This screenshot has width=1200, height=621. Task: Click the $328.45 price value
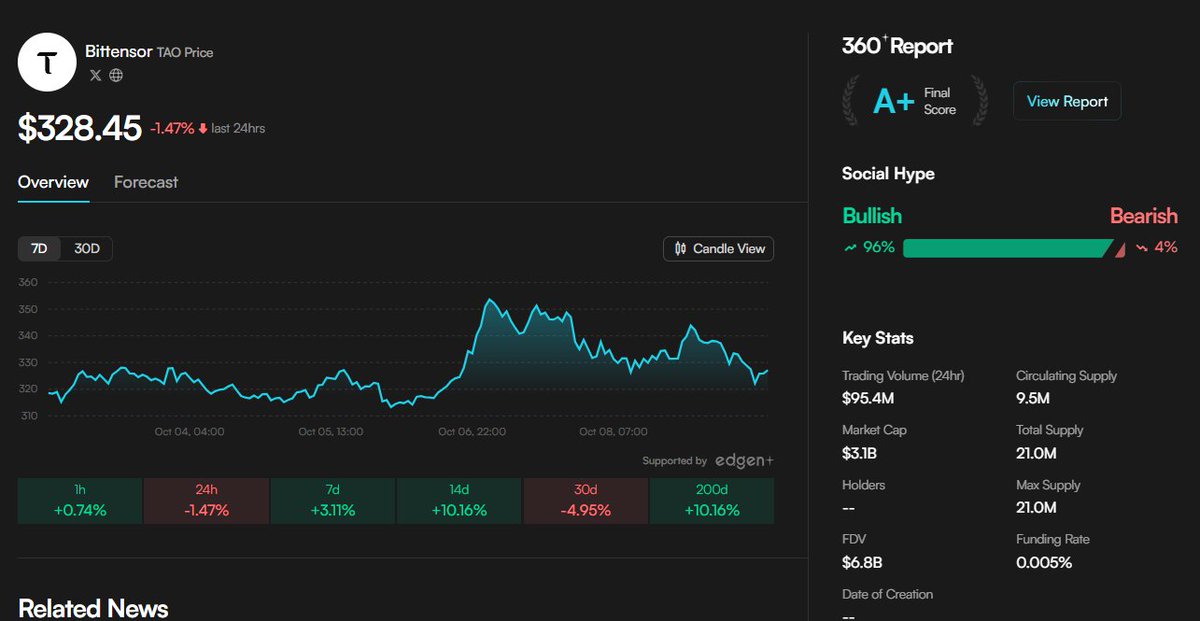pos(79,128)
